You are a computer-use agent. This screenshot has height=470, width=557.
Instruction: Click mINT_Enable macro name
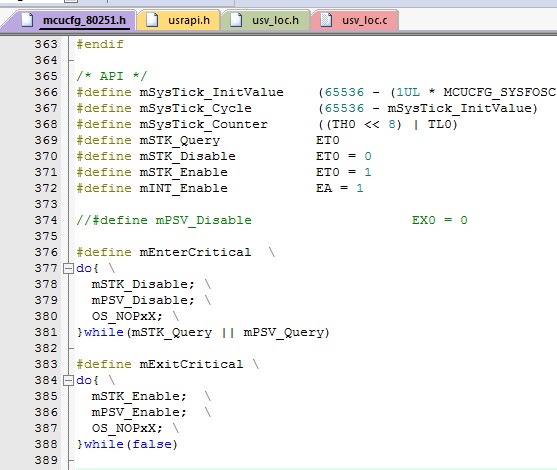click(184, 188)
